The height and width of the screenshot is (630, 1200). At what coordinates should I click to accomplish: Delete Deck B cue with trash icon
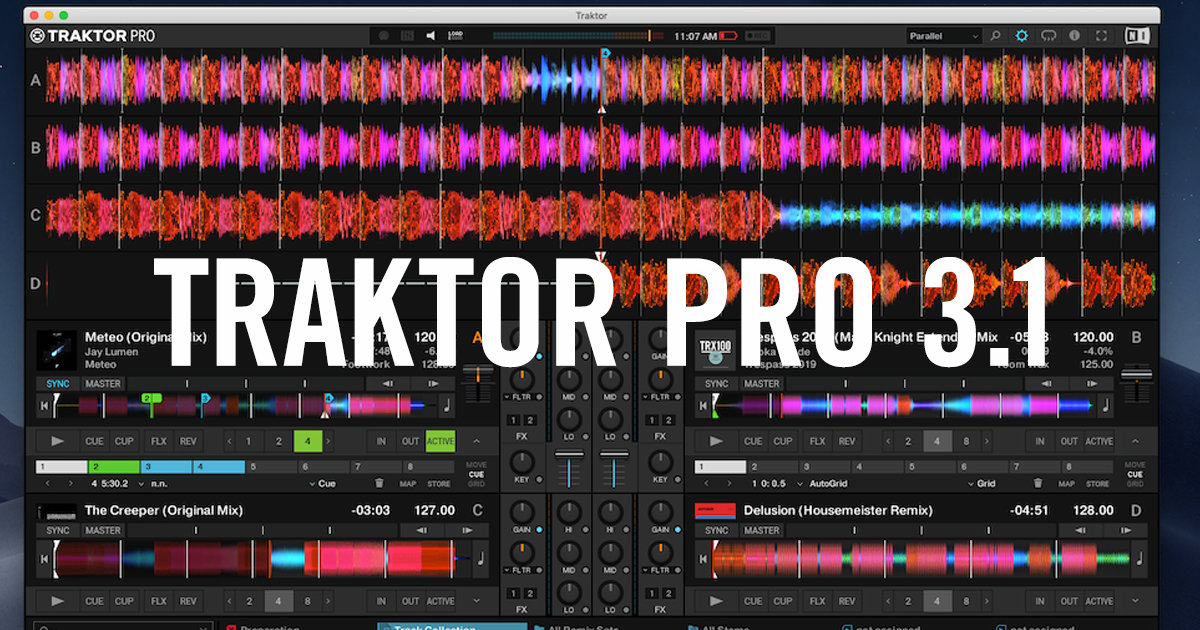point(1038,483)
